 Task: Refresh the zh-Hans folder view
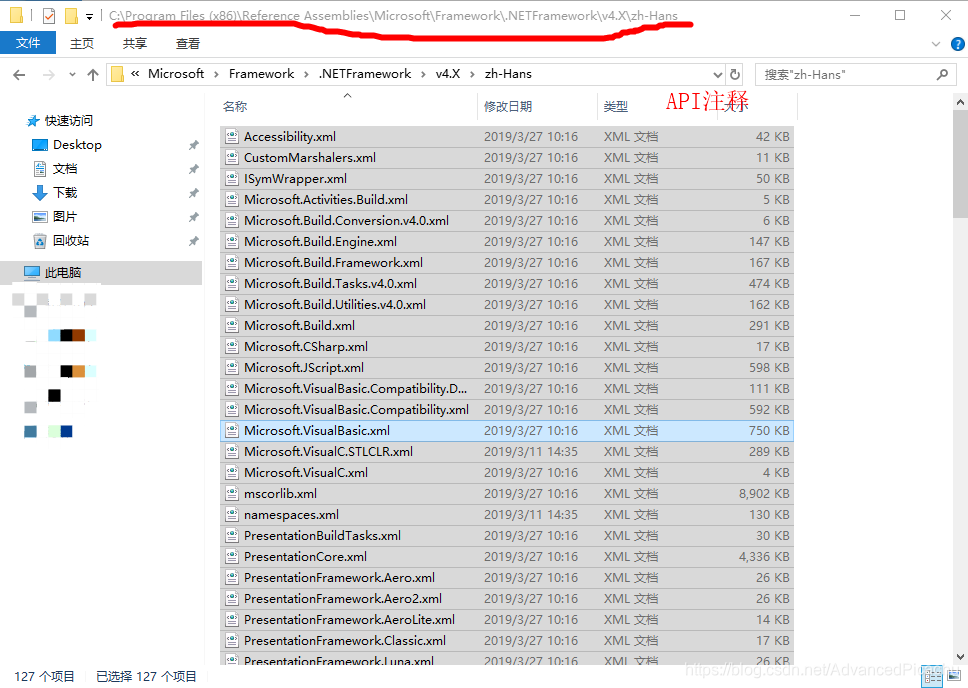pos(735,74)
